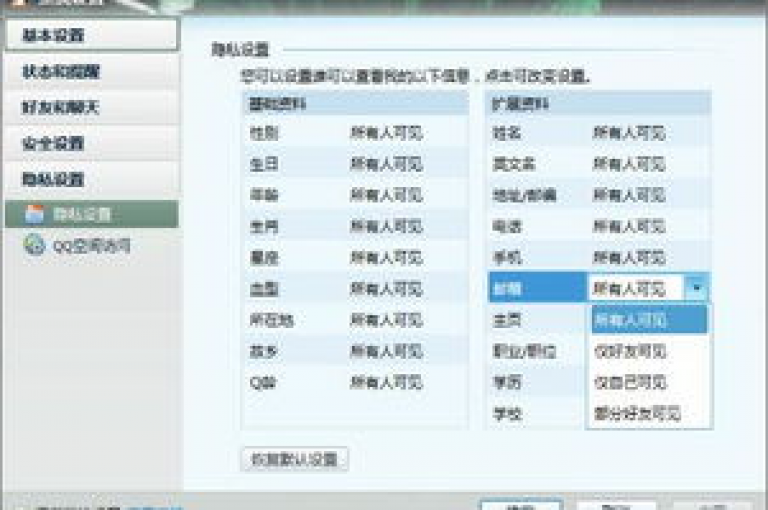The width and height of the screenshot is (768, 510).
Task: Change the visibility value for 性别
Action: coord(386,133)
